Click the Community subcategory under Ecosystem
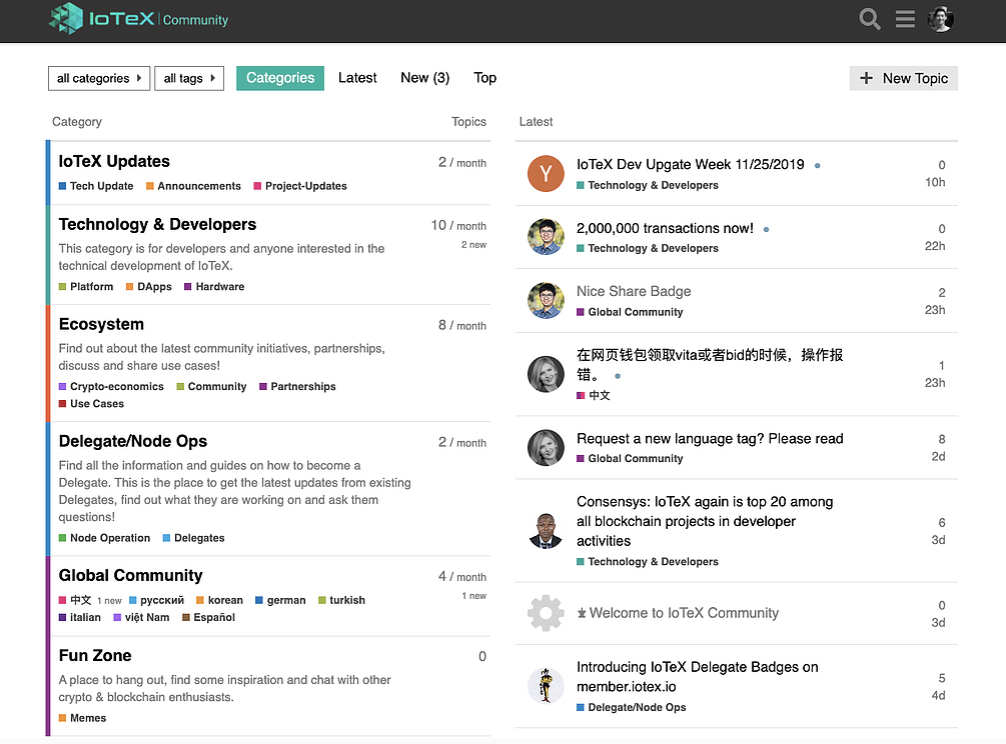The height and width of the screenshot is (744, 1006). click(211, 387)
